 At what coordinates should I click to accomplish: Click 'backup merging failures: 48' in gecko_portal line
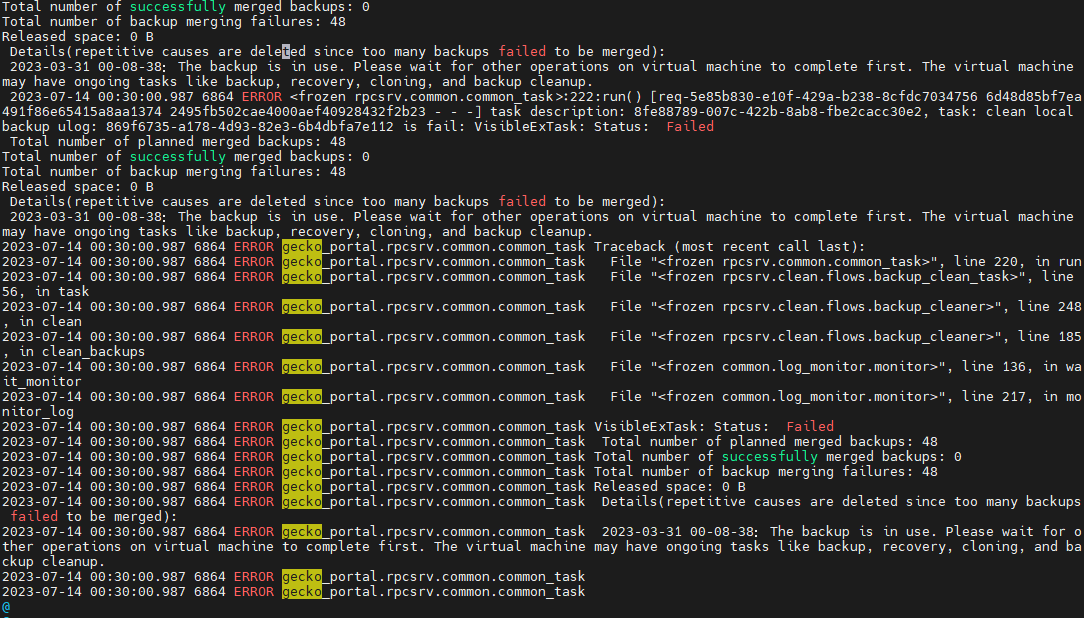(x=830, y=472)
